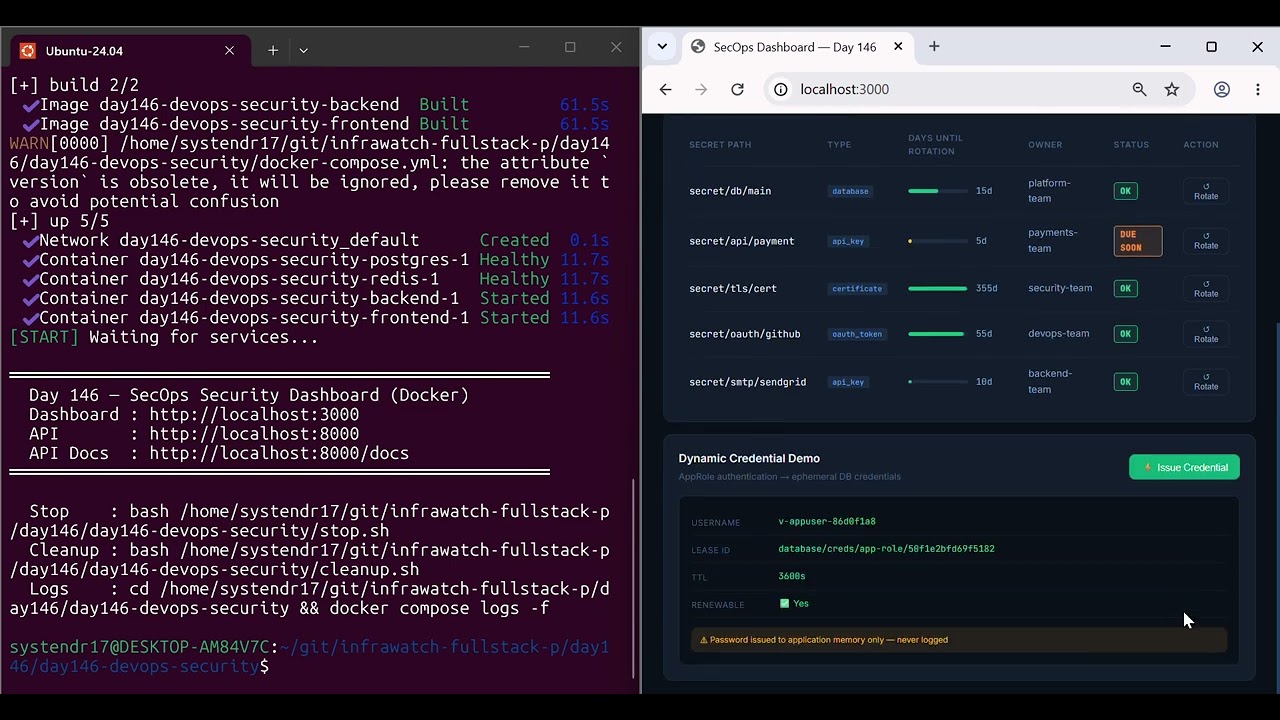Click the secret/smtp/sendgrid path
Image resolution: width=1280 pixels, height=720 pixels.
747,382
